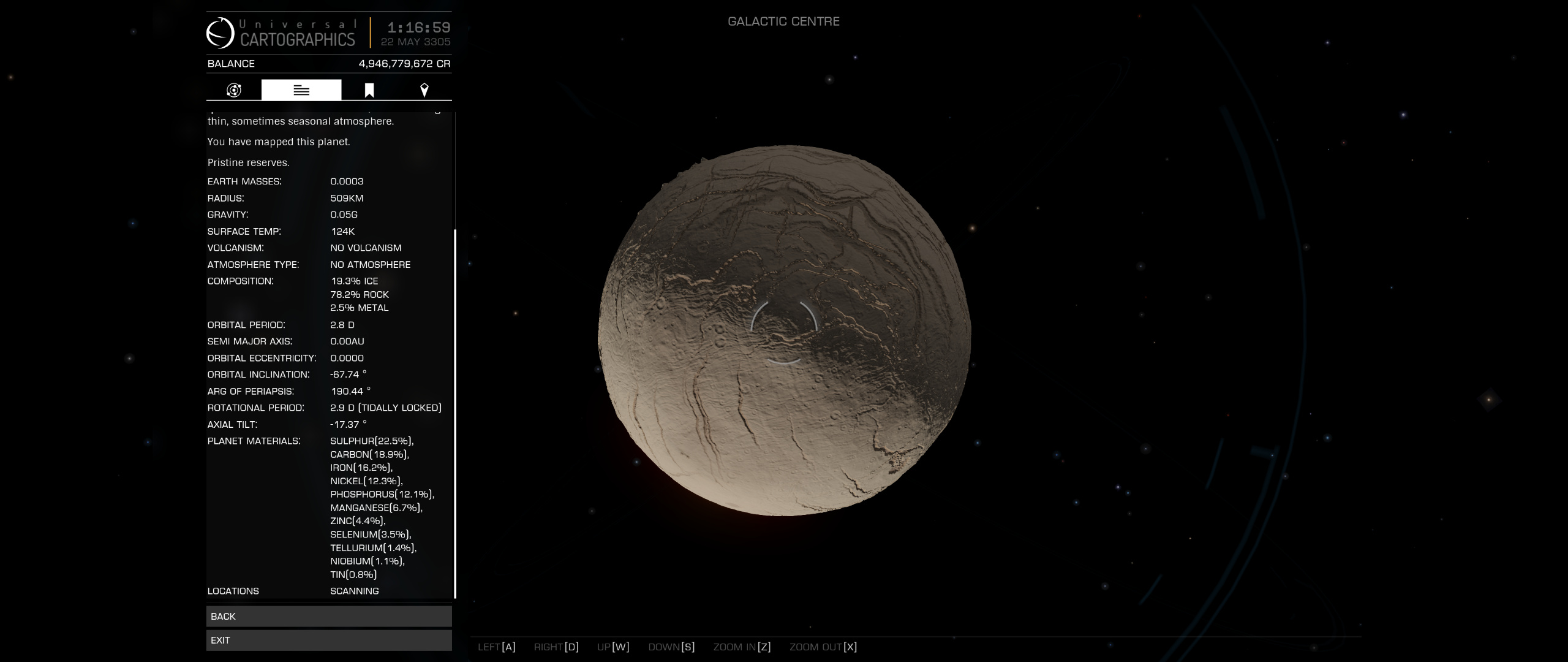
Task: Click the RIGHT [D] control hint
Action: coord(556,647)
